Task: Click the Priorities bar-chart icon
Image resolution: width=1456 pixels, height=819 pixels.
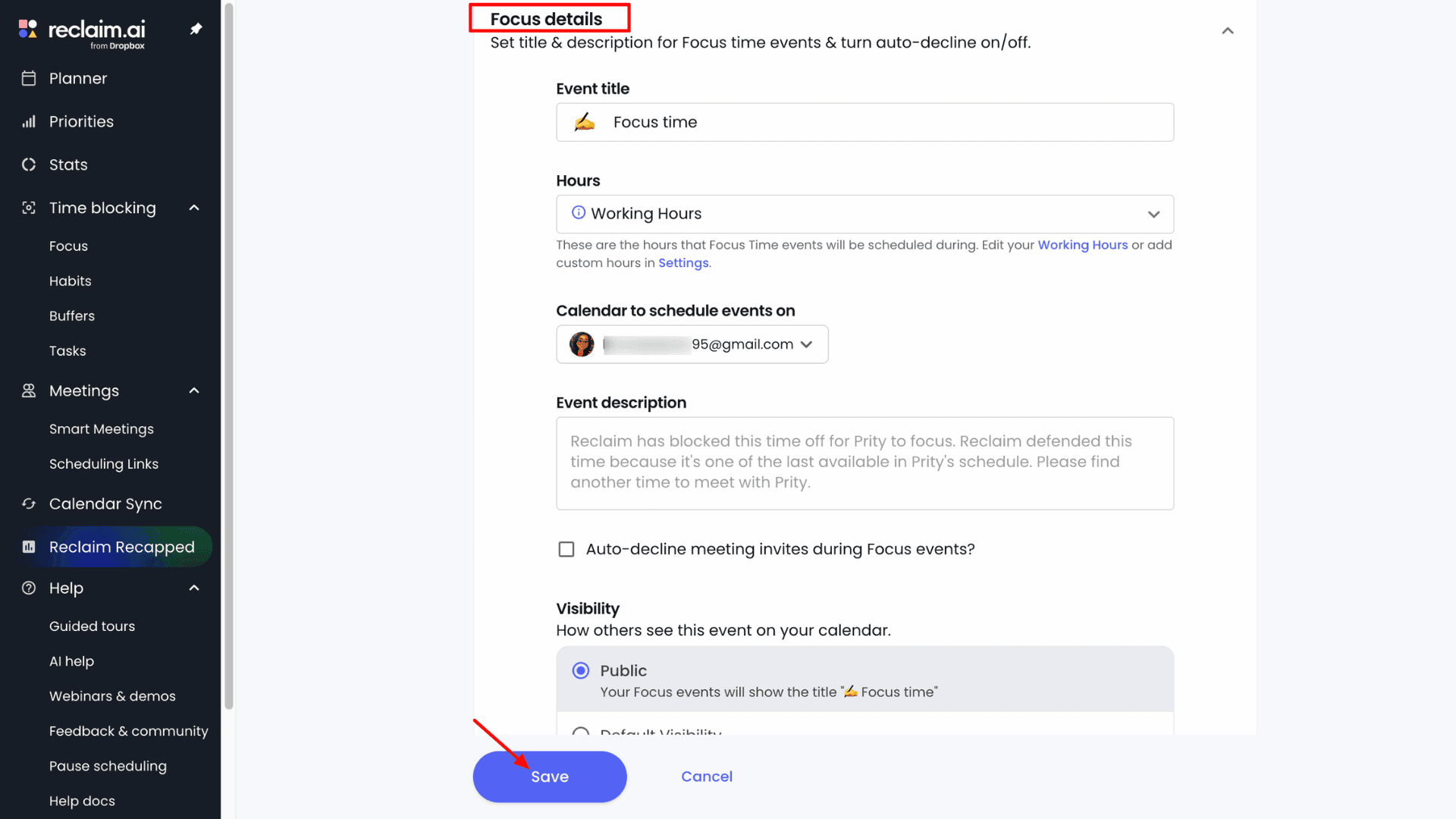Action: pos(29,121)
